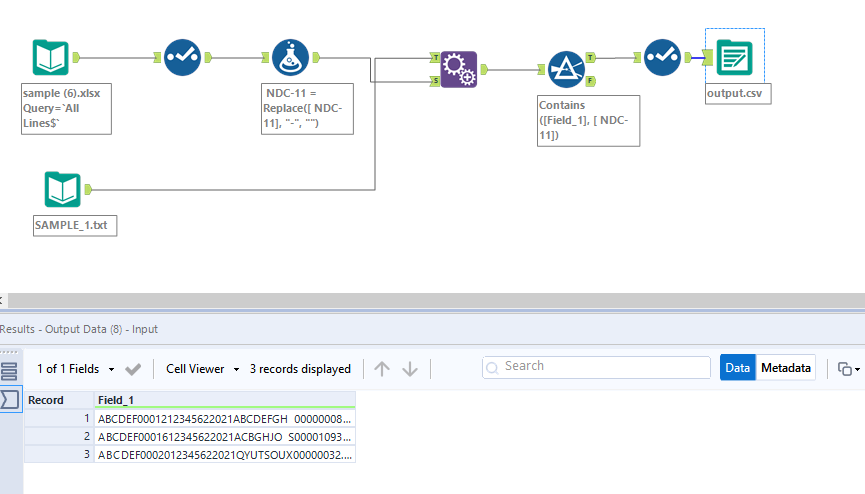The image size is (865, 494).
Task: Click the Contains filter annotation text
Action: 589,121
